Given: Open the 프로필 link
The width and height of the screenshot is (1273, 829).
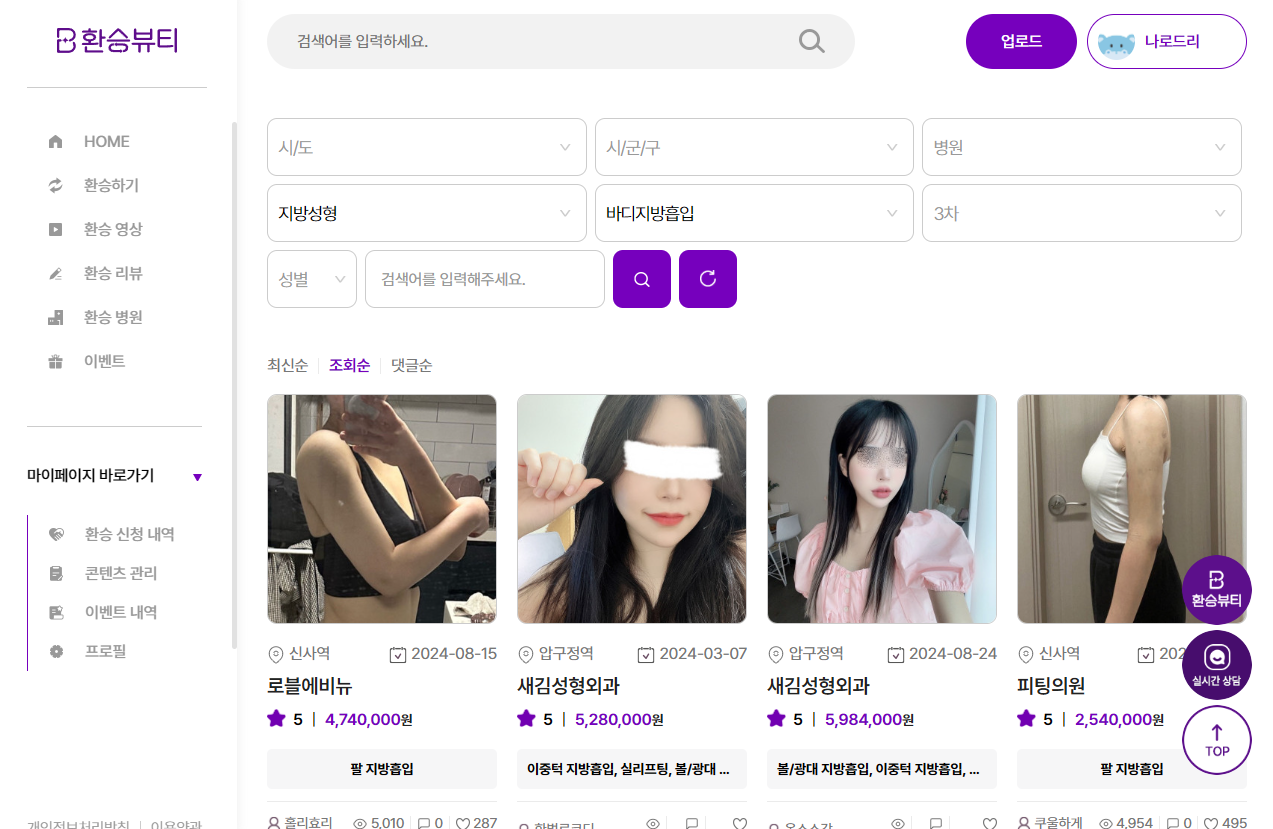Looking at the screenshot, I should [x=105, y=652].
